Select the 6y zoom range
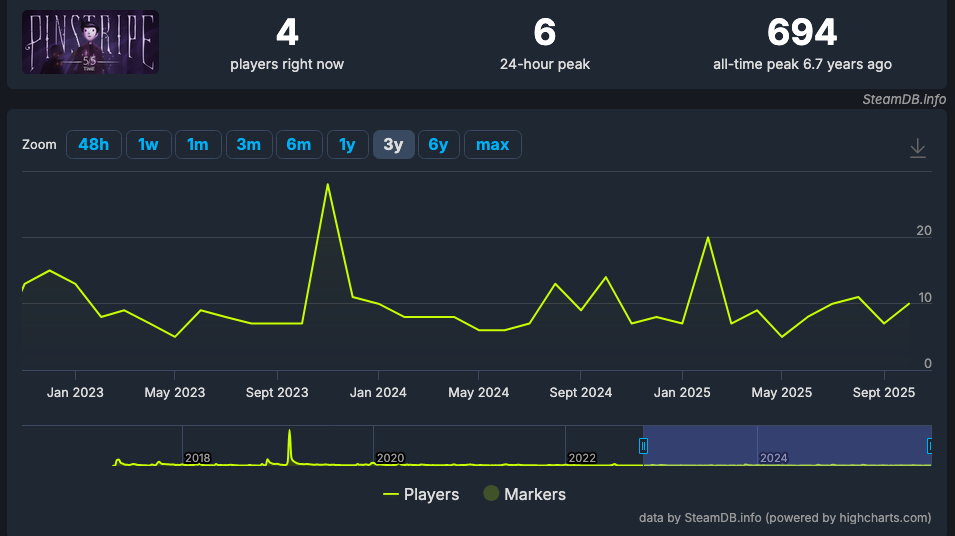 tap(439, 144)
